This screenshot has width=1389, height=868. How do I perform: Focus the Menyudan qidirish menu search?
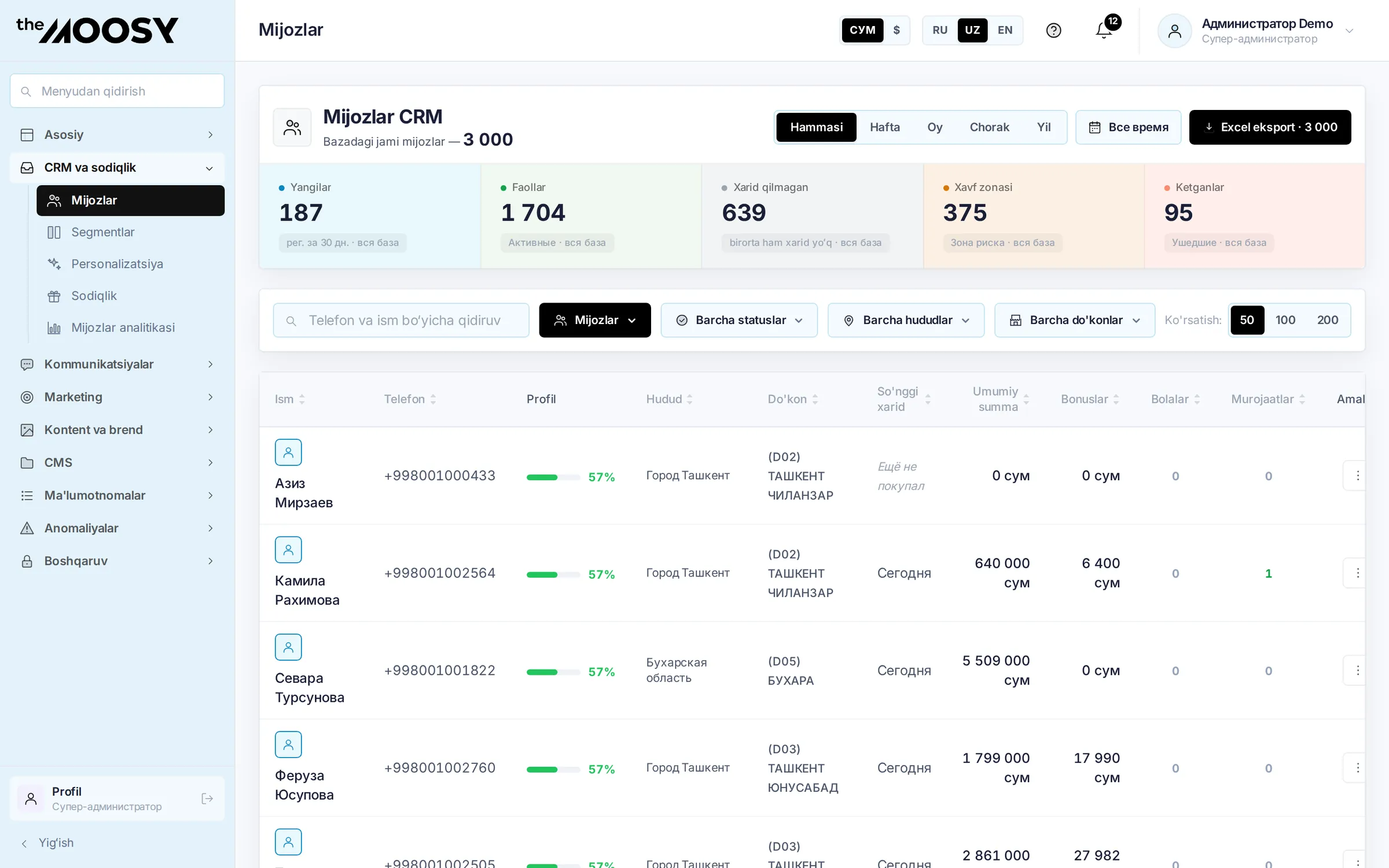117,91
